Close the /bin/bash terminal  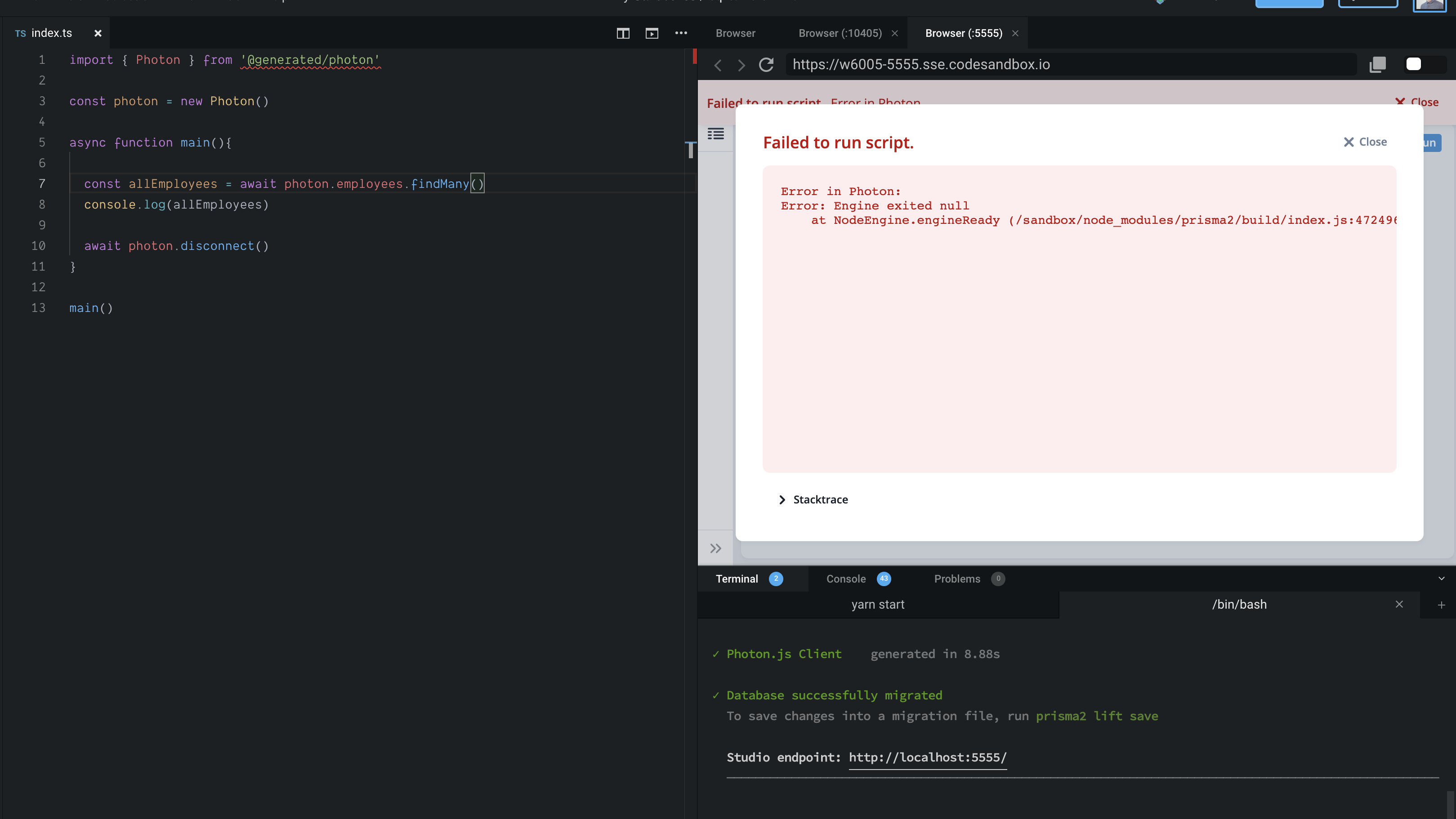(1399, 605)
